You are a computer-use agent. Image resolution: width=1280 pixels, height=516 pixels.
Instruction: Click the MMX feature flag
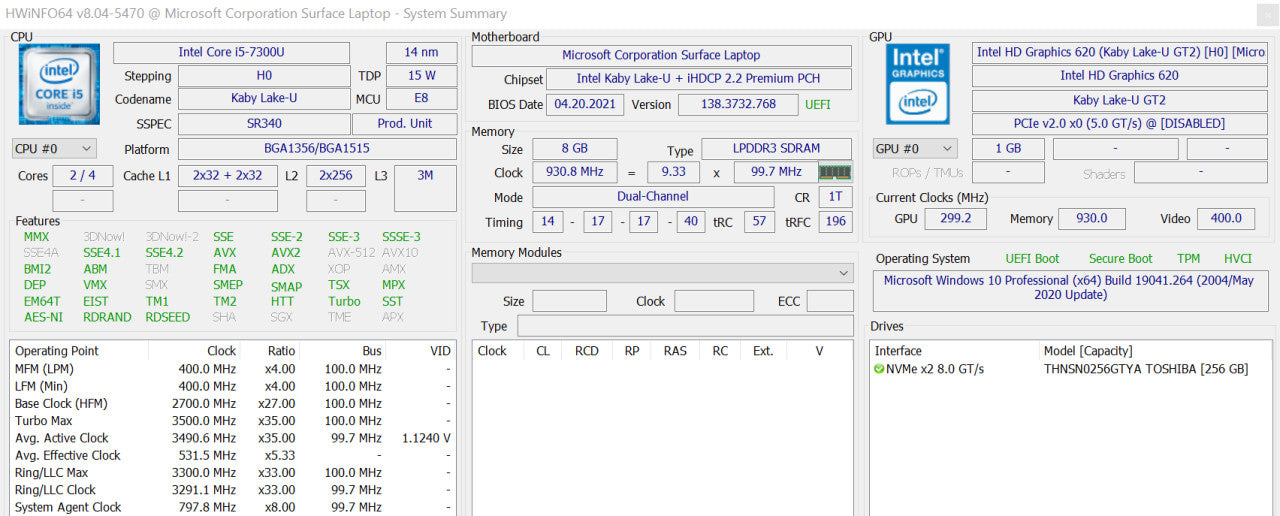36,237
